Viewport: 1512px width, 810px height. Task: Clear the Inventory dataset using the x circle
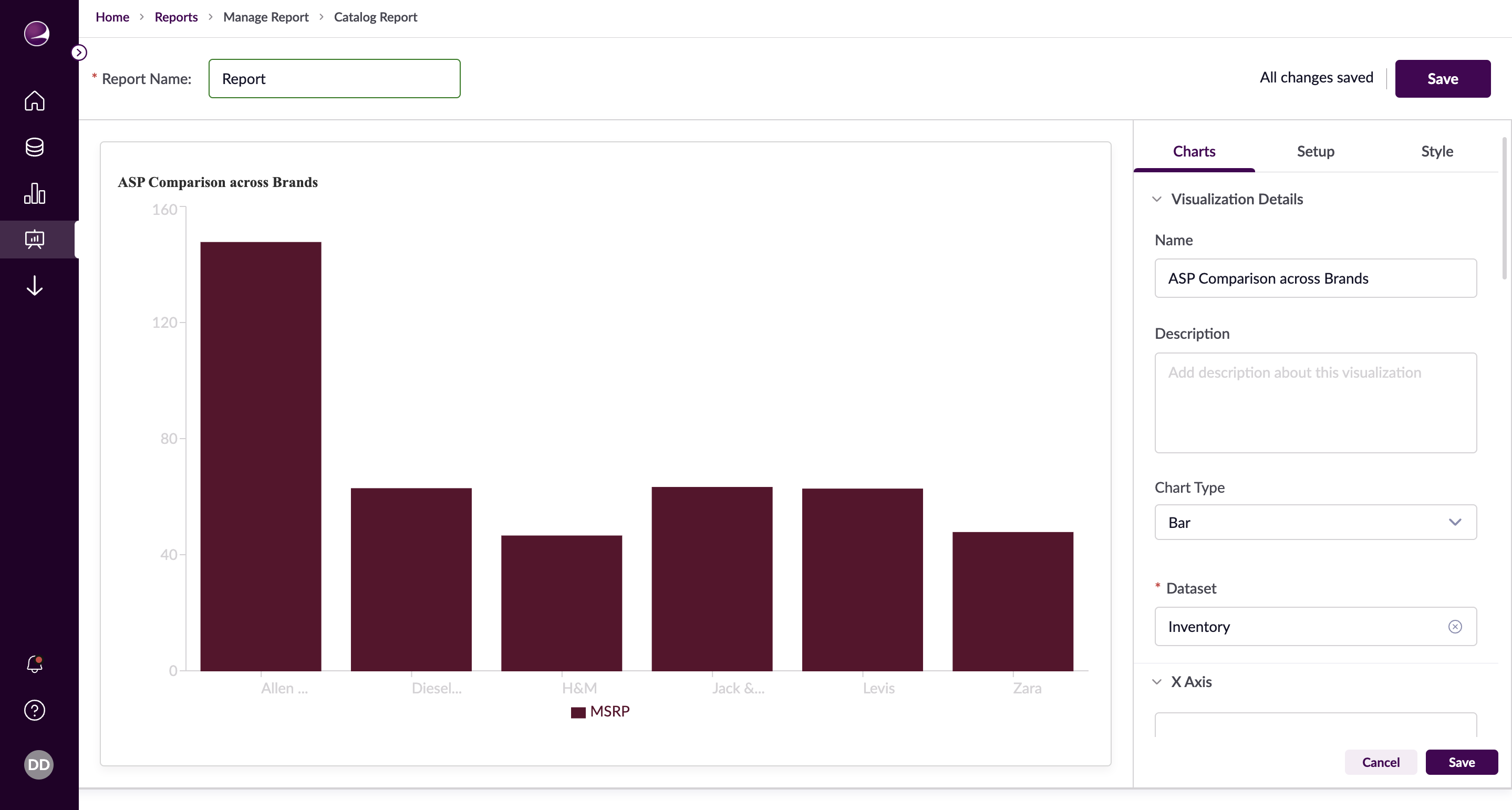coord(1455,626)
